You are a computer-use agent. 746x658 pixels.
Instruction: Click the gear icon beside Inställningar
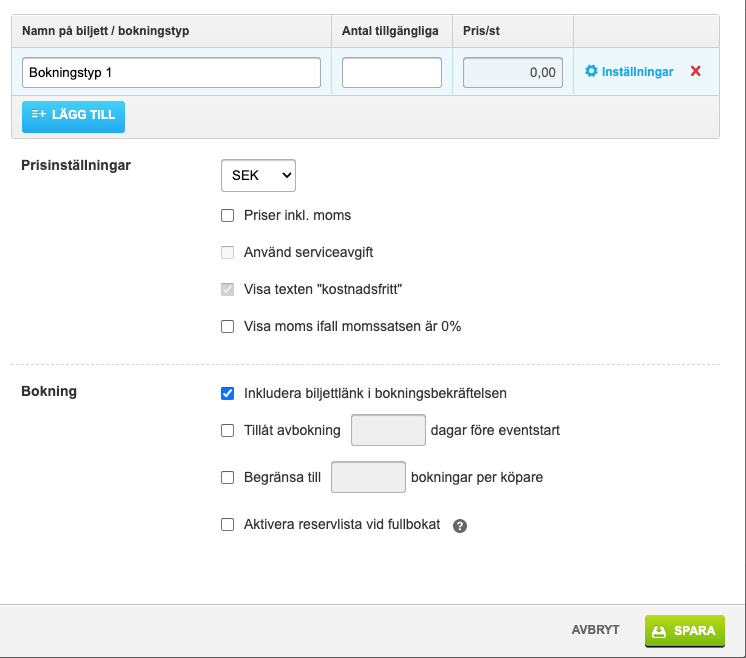(x=591, y=72)
